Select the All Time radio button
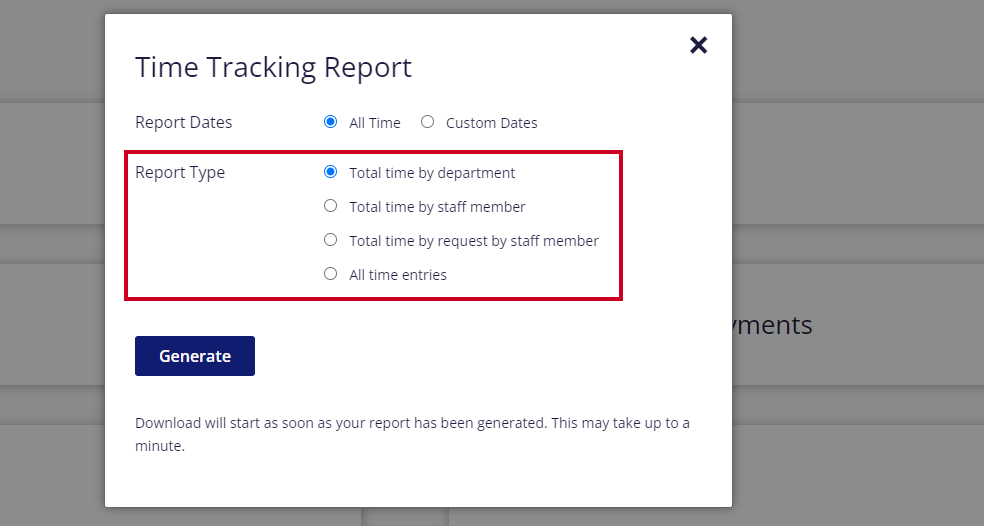This screenshot has width=984, height=526. click(330, 122)
